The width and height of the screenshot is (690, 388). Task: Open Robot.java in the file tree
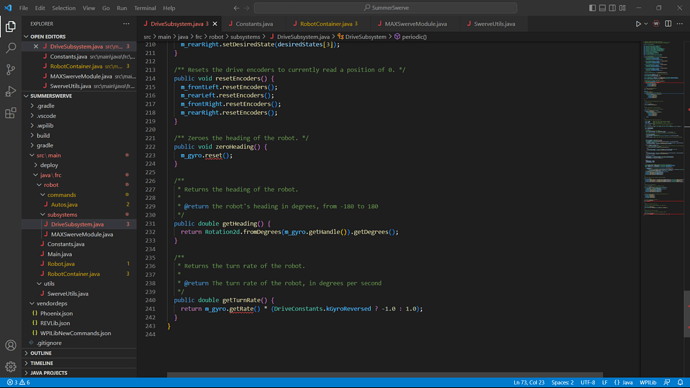[x=61, y=264]
